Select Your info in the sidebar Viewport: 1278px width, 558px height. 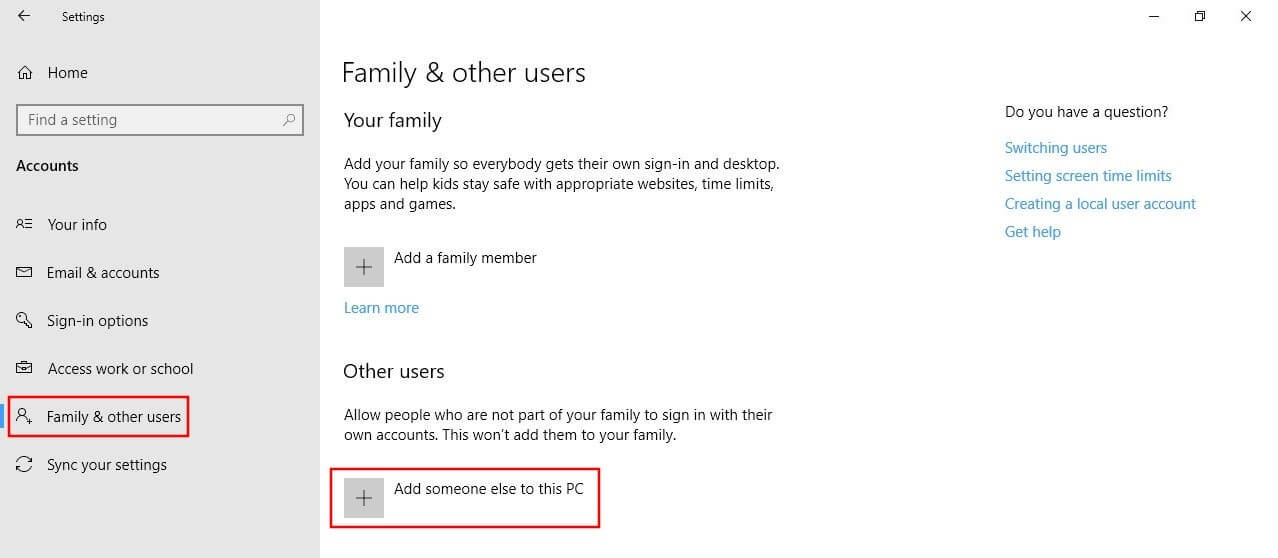click(77, 225)
